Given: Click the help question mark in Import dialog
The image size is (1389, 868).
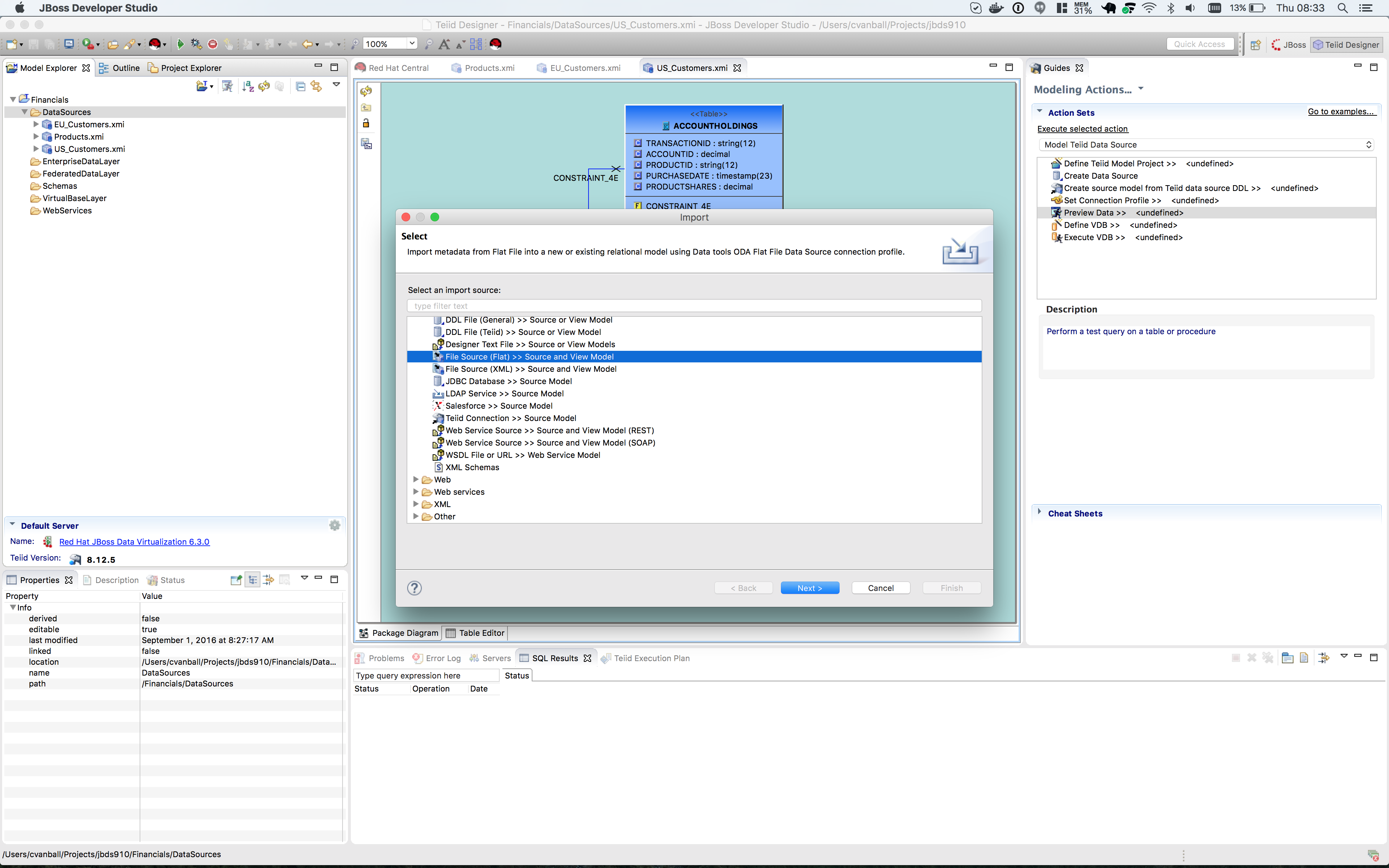Looking at the screenshot, I should click(414, 588).
